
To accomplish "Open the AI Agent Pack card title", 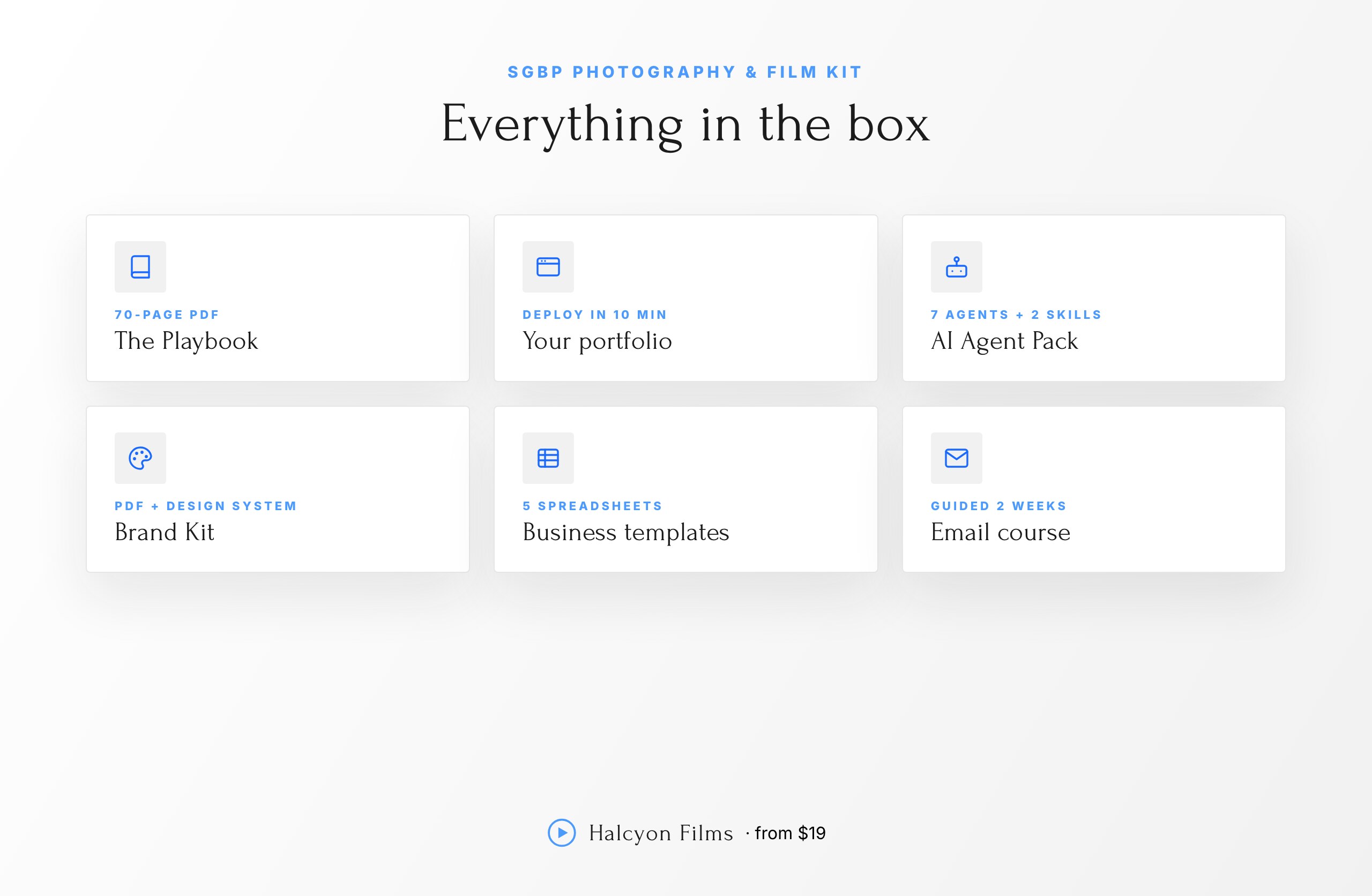I will [x=1004, y=341].
